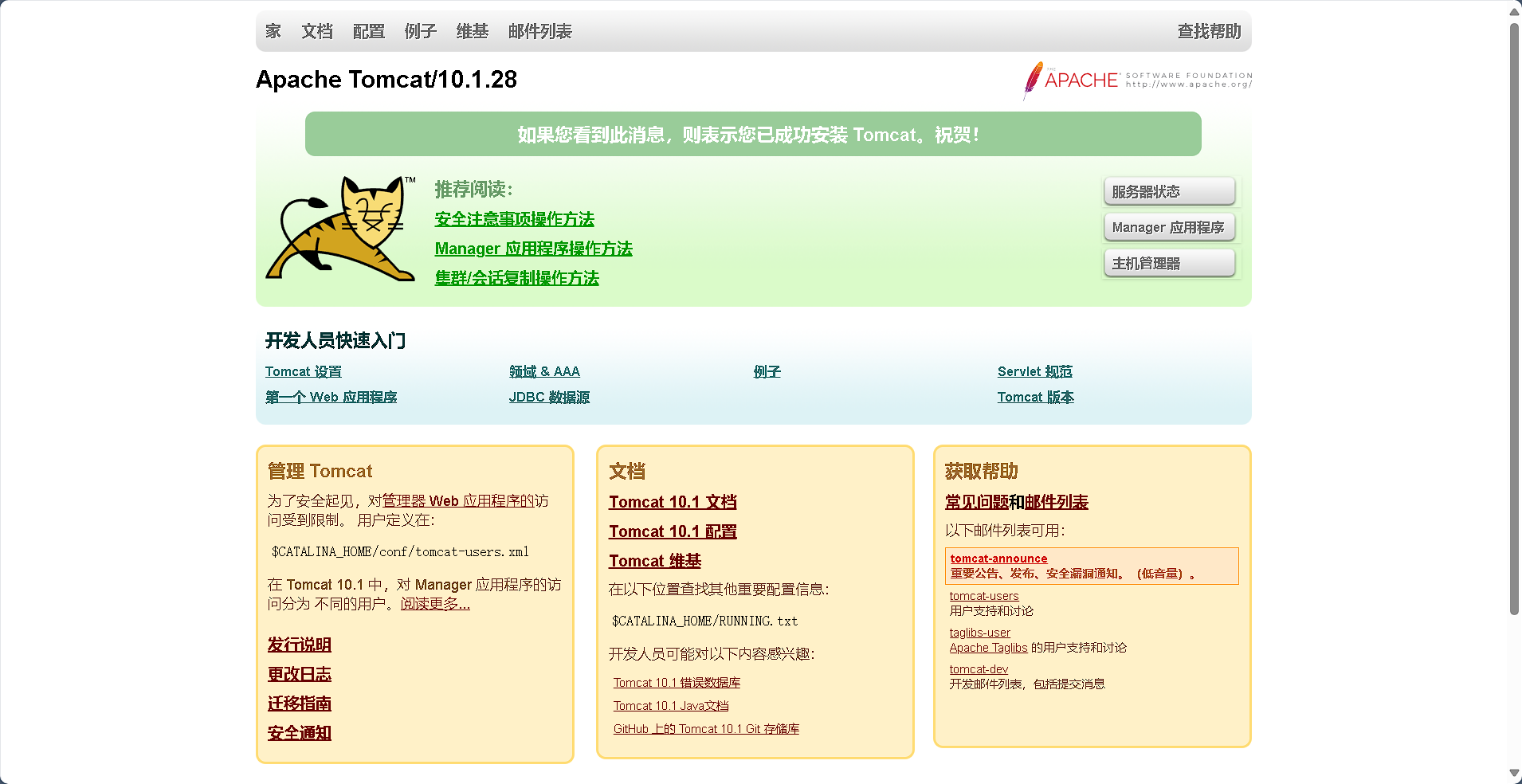Open the tomcat-announce mailing list link
This screenshot has width=1522, height=784.
(x=998, y=559)
